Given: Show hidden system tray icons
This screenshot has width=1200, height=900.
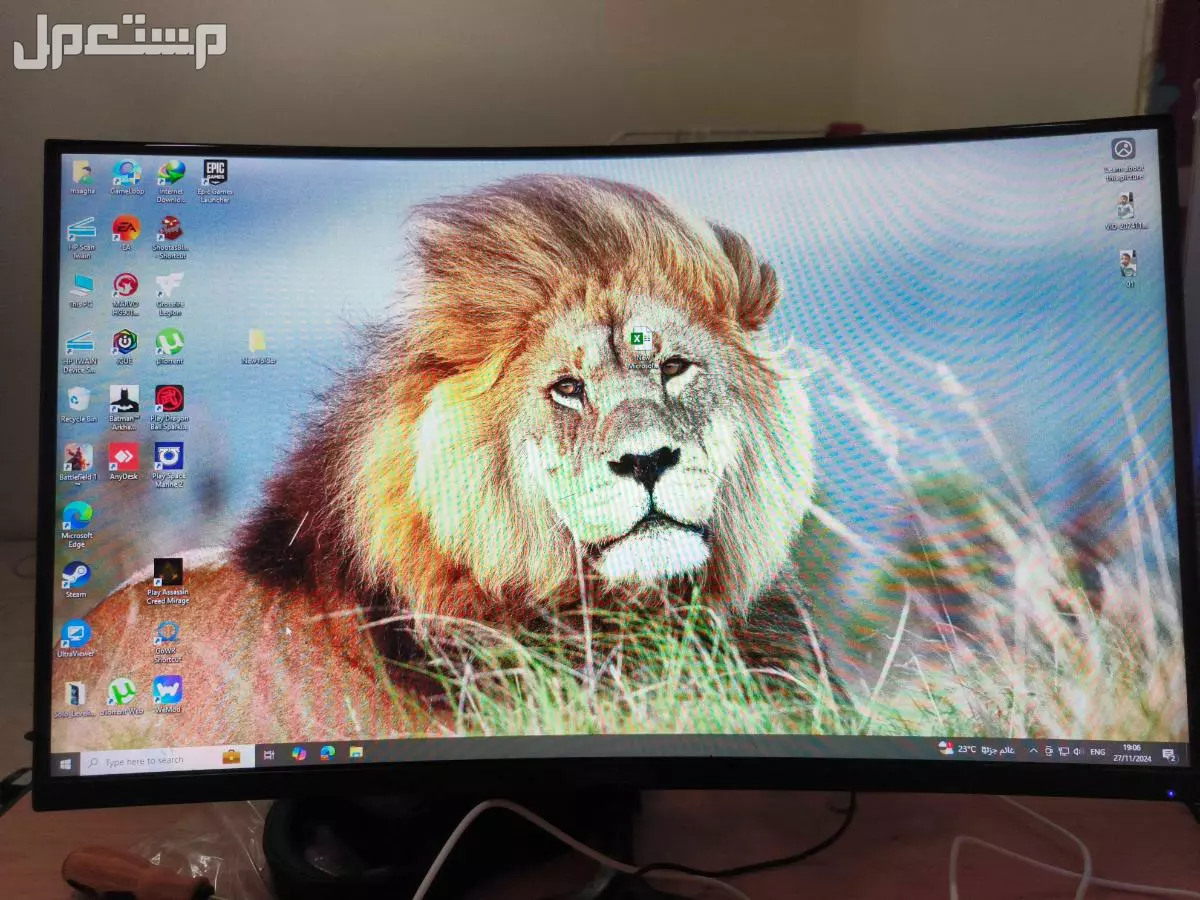Looking at the screenshot, I should tap(1035, 750).
